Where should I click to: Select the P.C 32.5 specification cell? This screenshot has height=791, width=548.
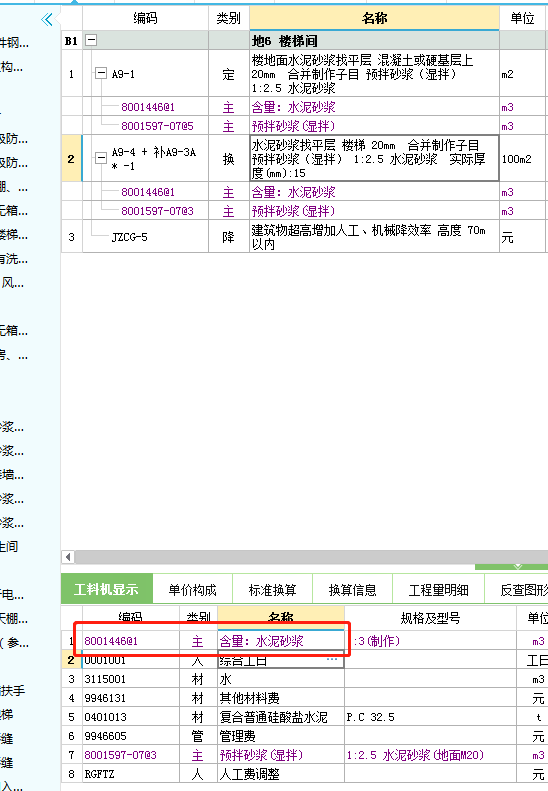click(x=430, y=717)
